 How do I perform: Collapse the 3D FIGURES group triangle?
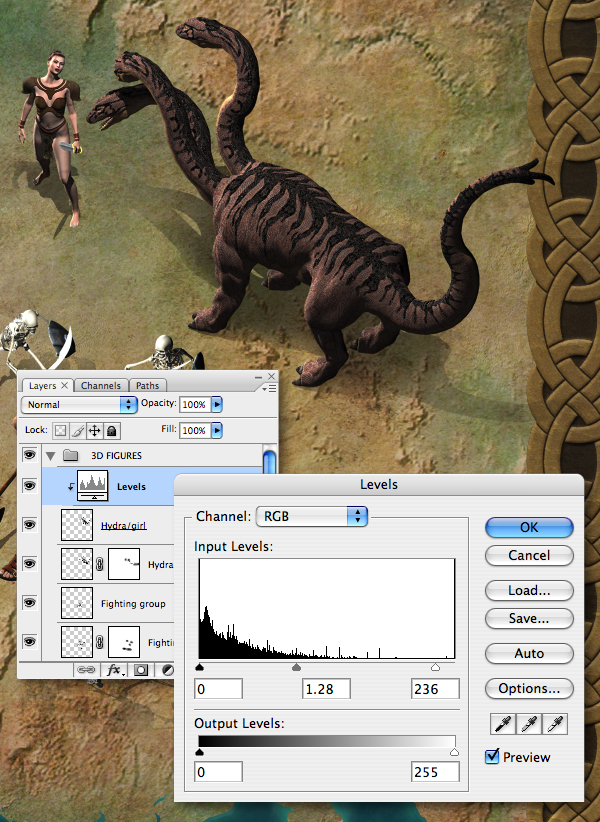[51, 456]
